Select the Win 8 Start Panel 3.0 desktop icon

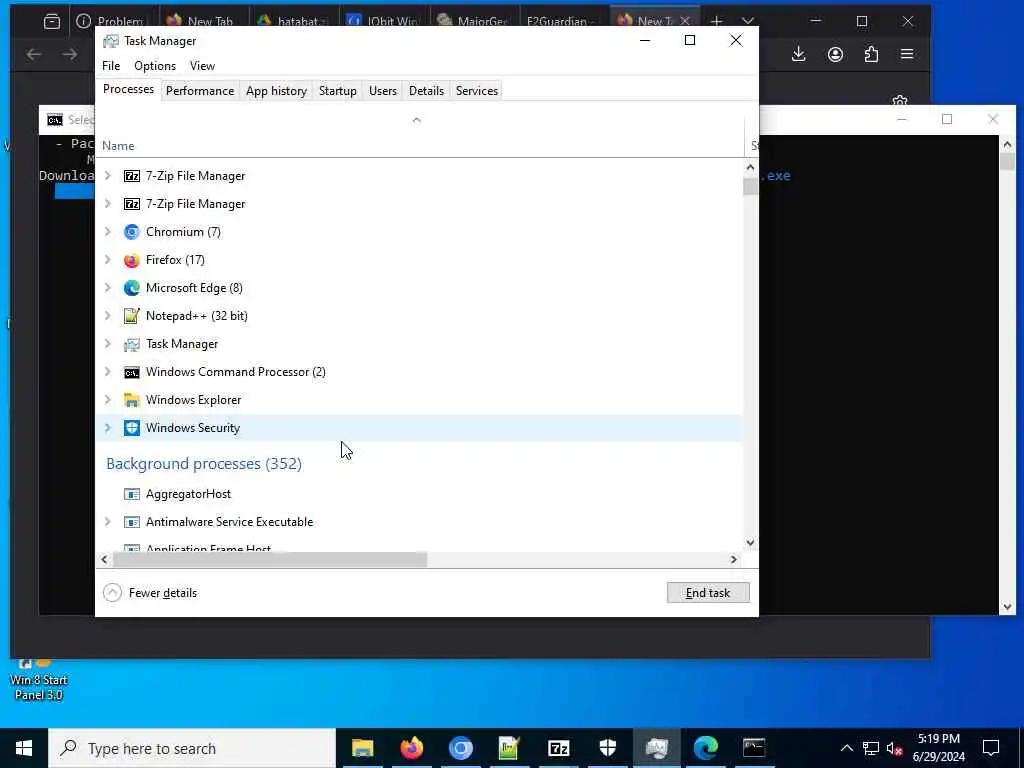tap(39, 679)
